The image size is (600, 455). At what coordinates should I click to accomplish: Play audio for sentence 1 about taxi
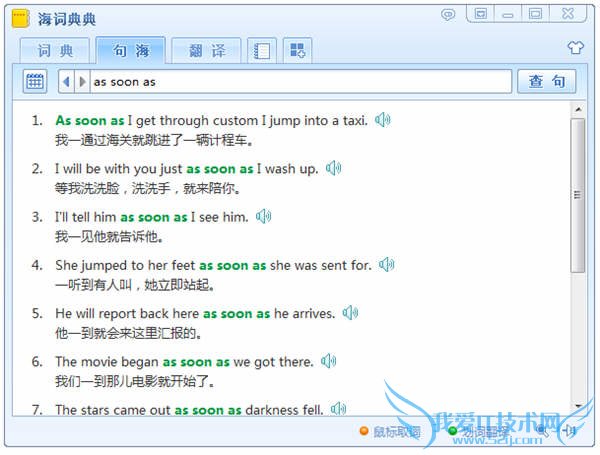pos(382,120)
